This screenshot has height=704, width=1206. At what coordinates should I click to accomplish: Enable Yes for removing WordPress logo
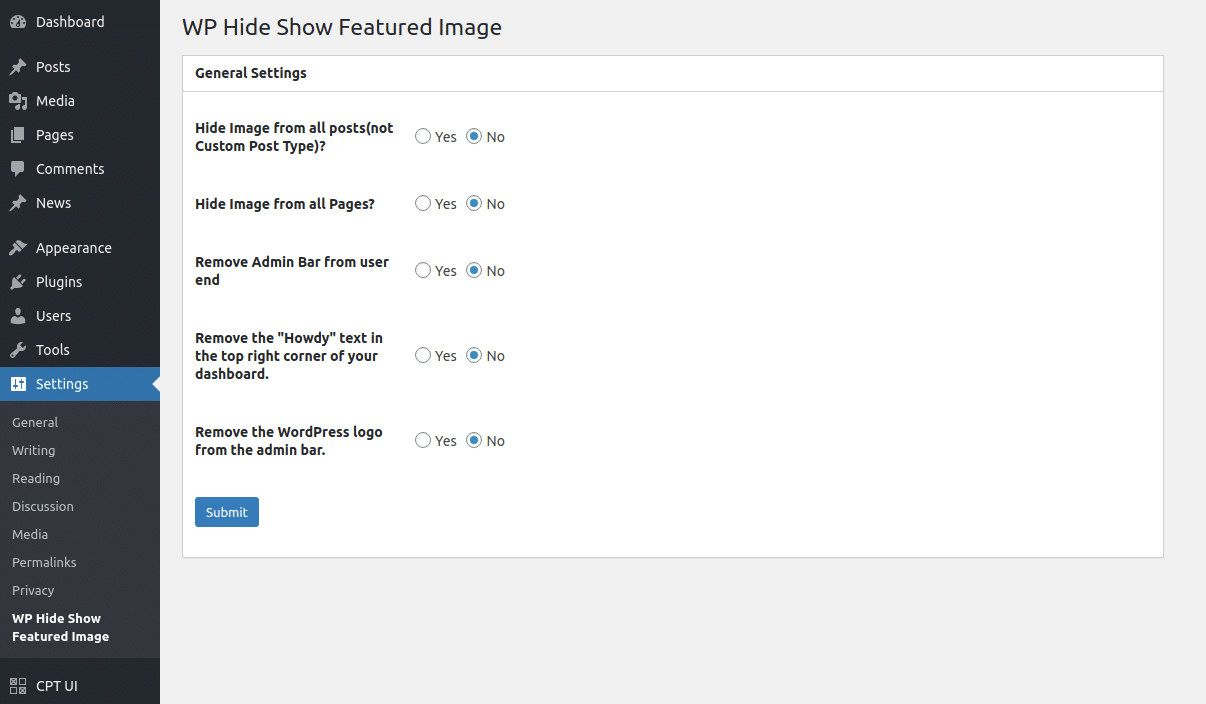pyautogui.click(x=423, y=440)
